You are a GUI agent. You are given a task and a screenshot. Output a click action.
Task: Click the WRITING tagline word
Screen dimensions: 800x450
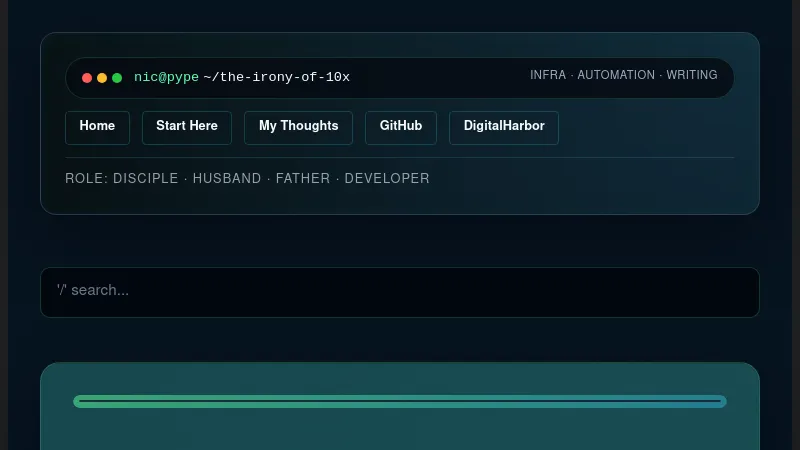[692, 75]
